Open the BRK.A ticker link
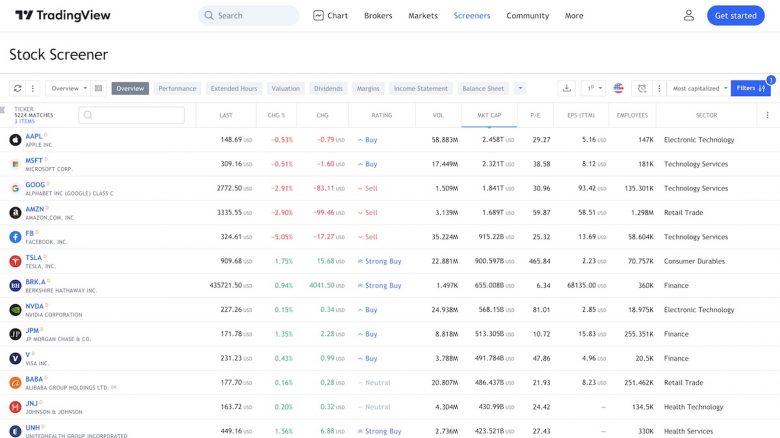The height and width of the screenshot is (438, 780). tap(35, 282)
